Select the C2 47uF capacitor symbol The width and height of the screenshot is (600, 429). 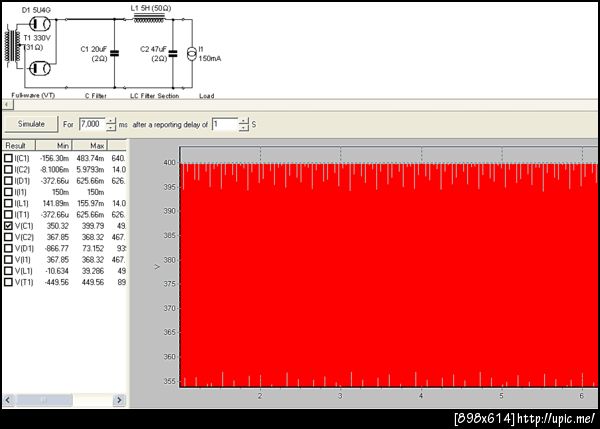tap(173, 53)
